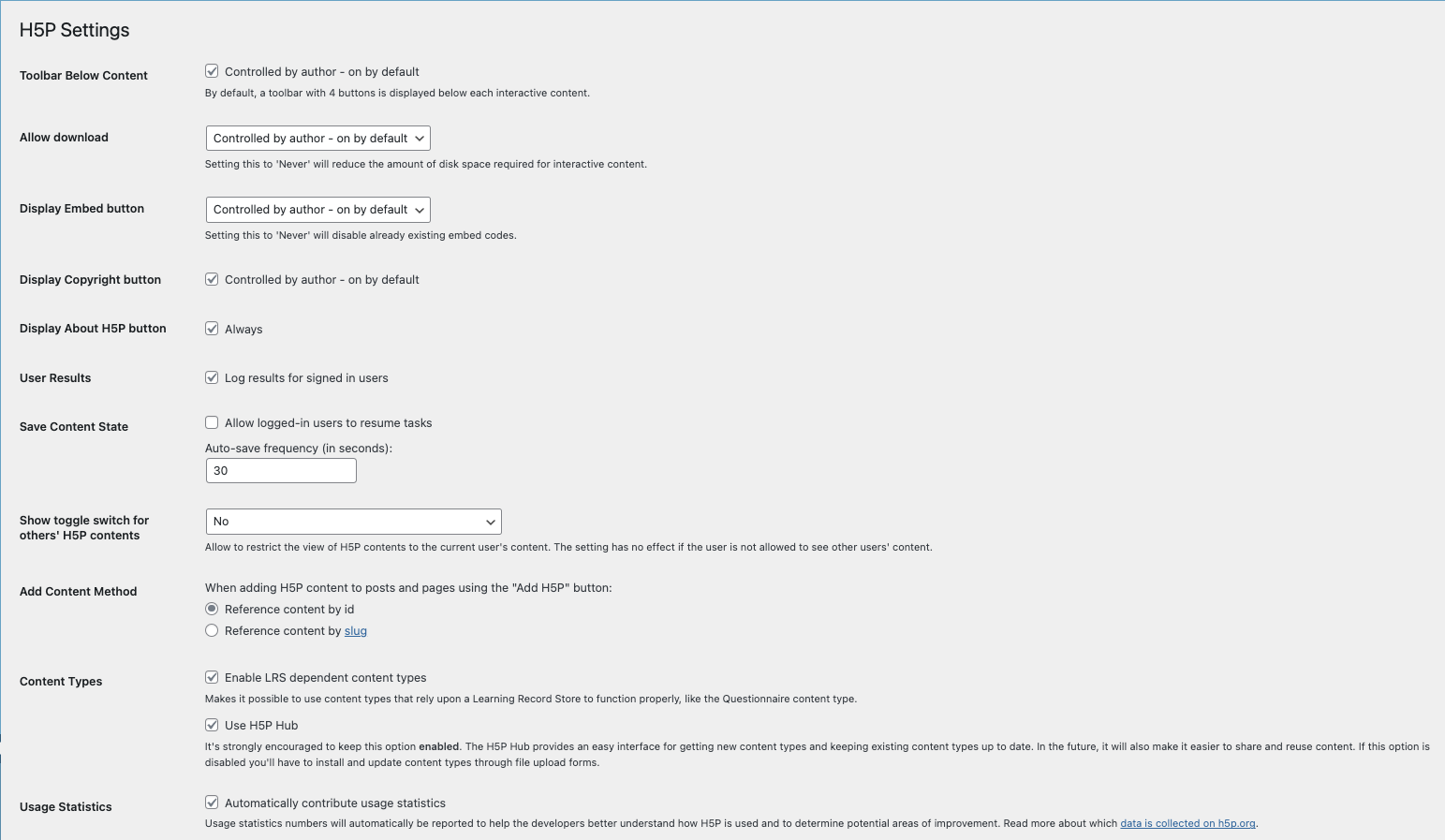Uncheck Enable LRS dependent content types
The height and width of the screenshot is (840, 1445).
point(212,677)
